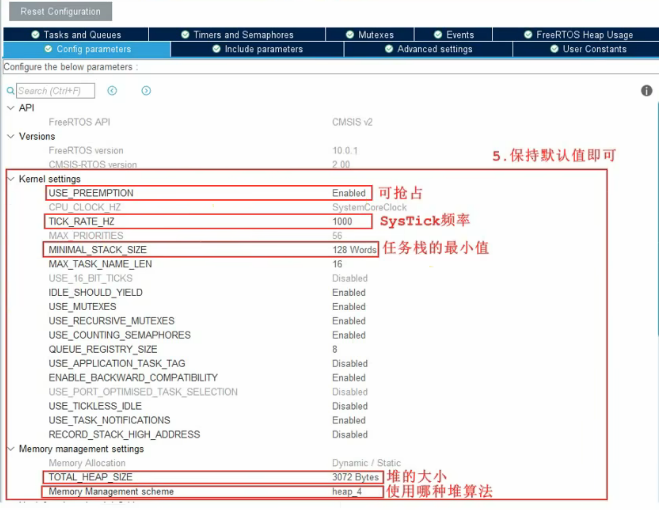Open the Advanced settings tab

tap(428, 49)
